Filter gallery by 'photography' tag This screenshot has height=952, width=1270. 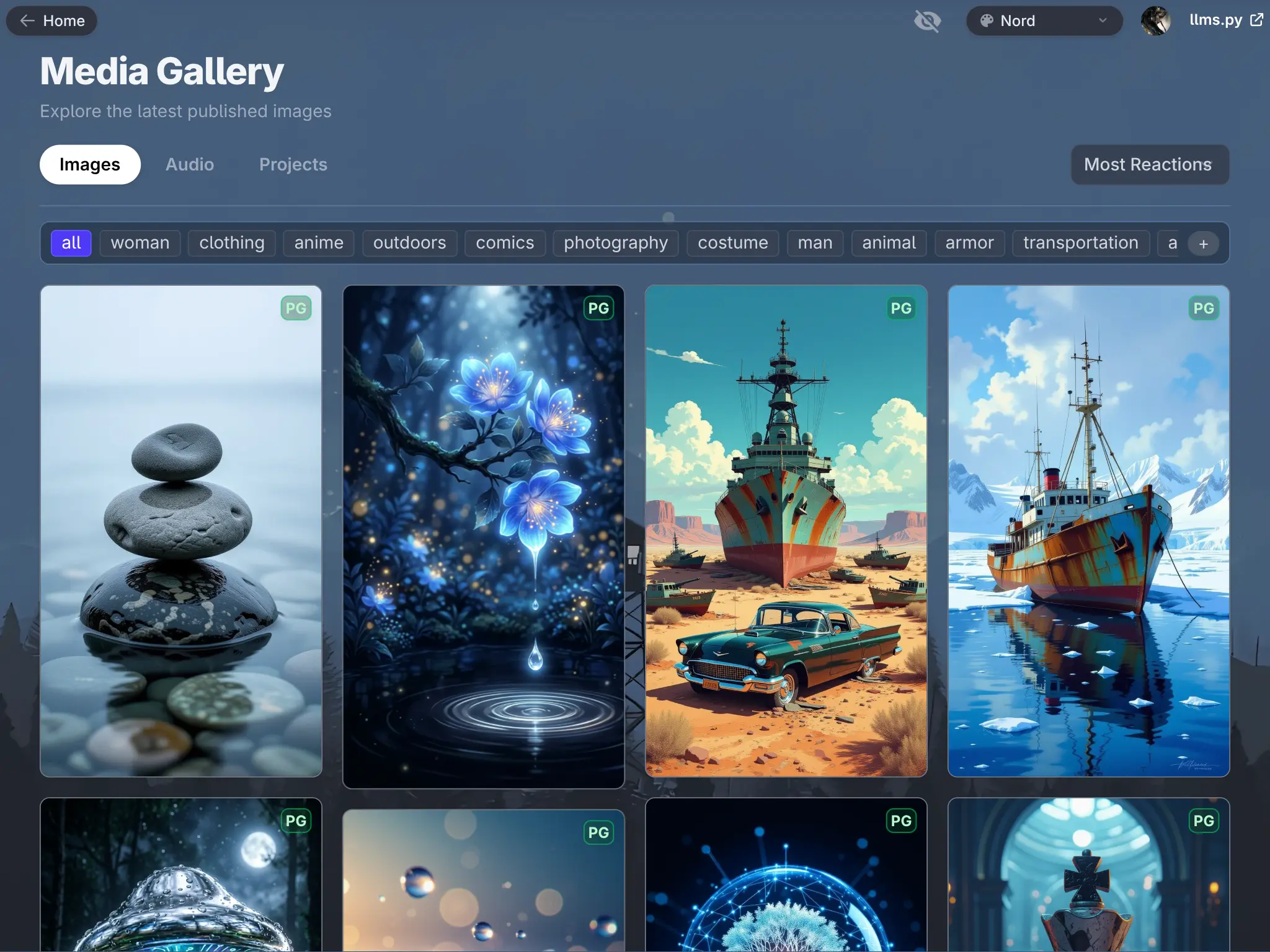(616, 243)
